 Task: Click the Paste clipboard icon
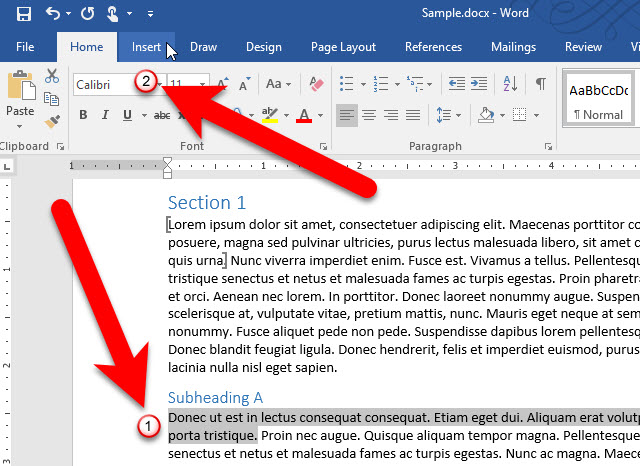tap(21, 85)
